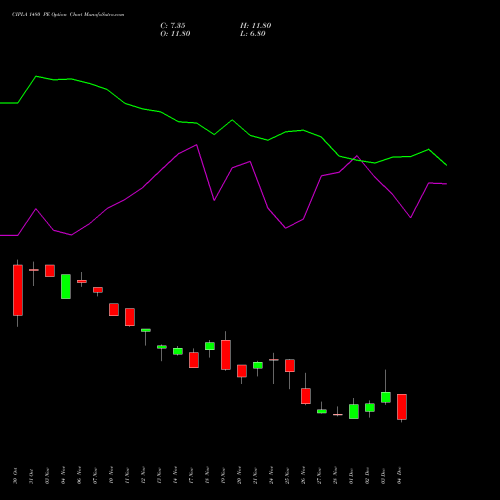The image size is (500, 500).
Task: Click the 01 Dec date label
Action: coord(351,476)
